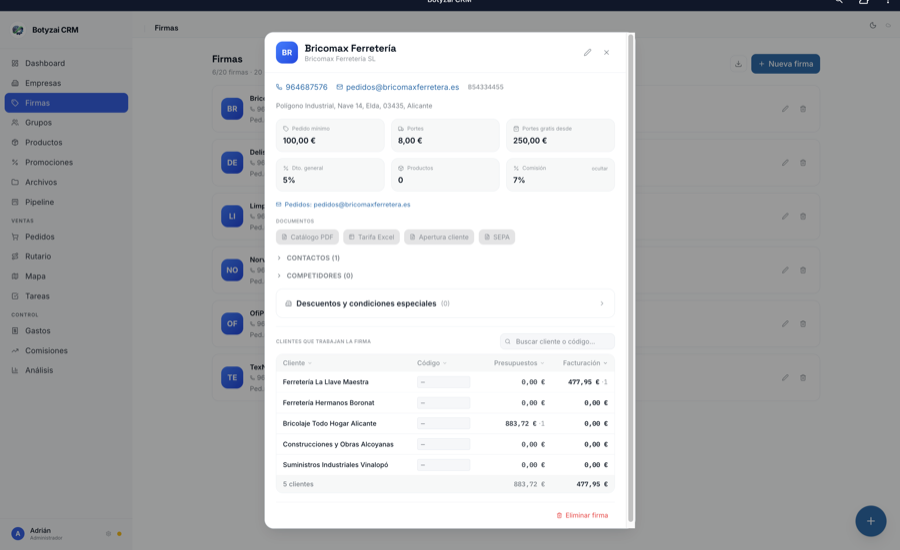Click the pencil icon in the BR firm row
The height and width of the screenshot is (550, 900).
point(785,109)
